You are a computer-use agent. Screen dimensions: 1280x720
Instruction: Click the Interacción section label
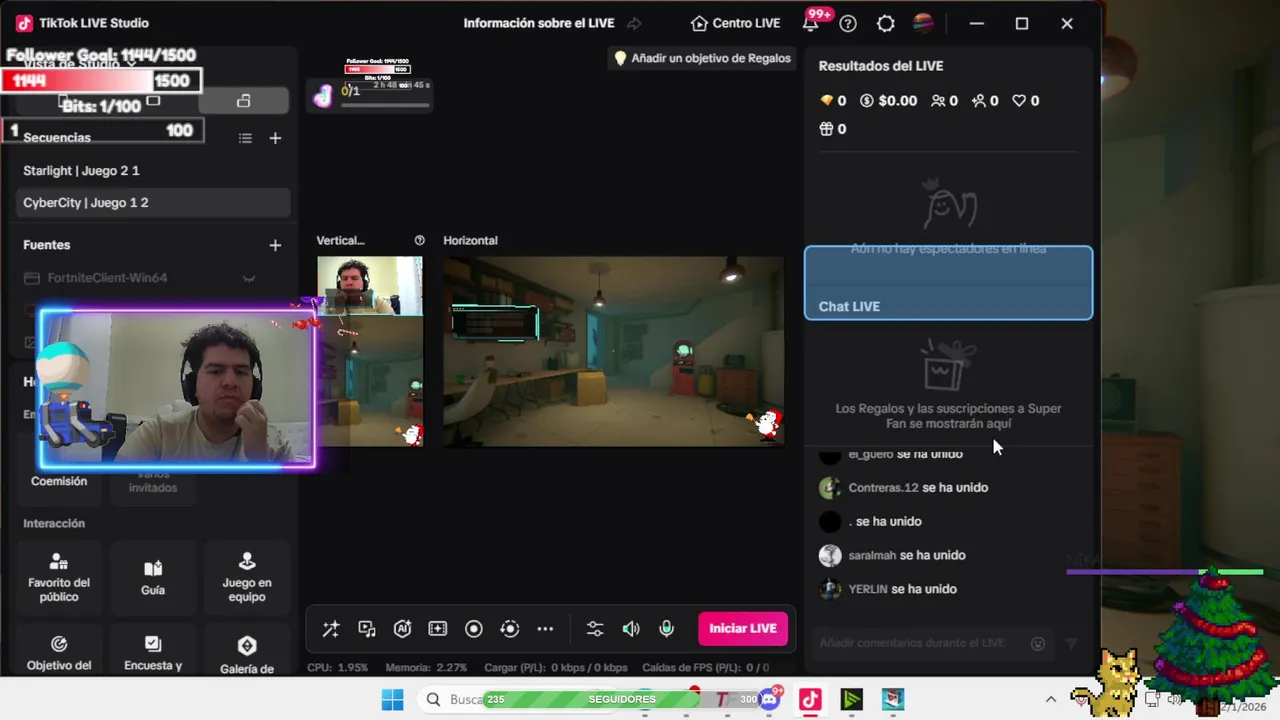point(54,523)
